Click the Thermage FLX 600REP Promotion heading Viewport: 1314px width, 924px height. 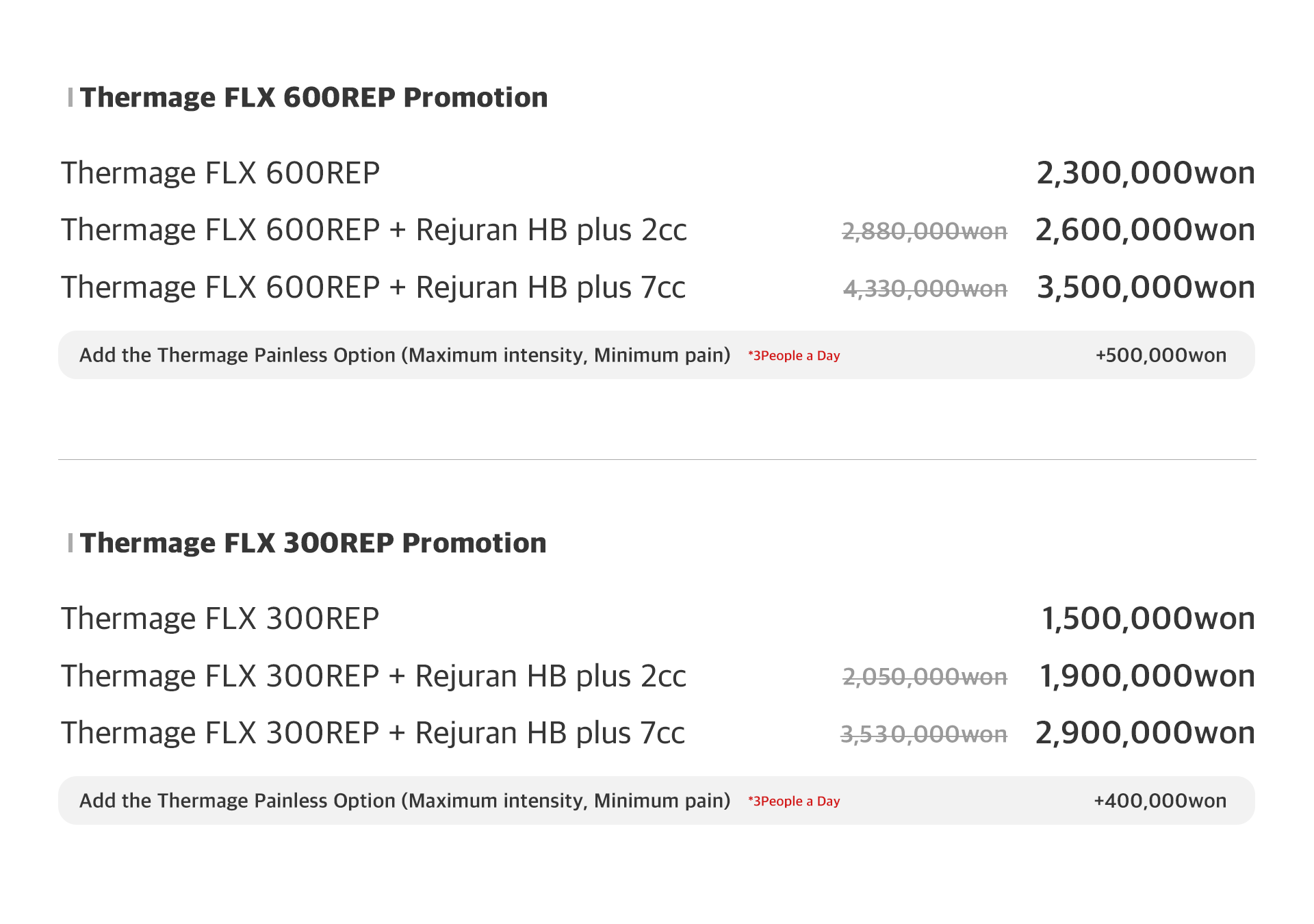pyautogui.click(x=313, y=98)
